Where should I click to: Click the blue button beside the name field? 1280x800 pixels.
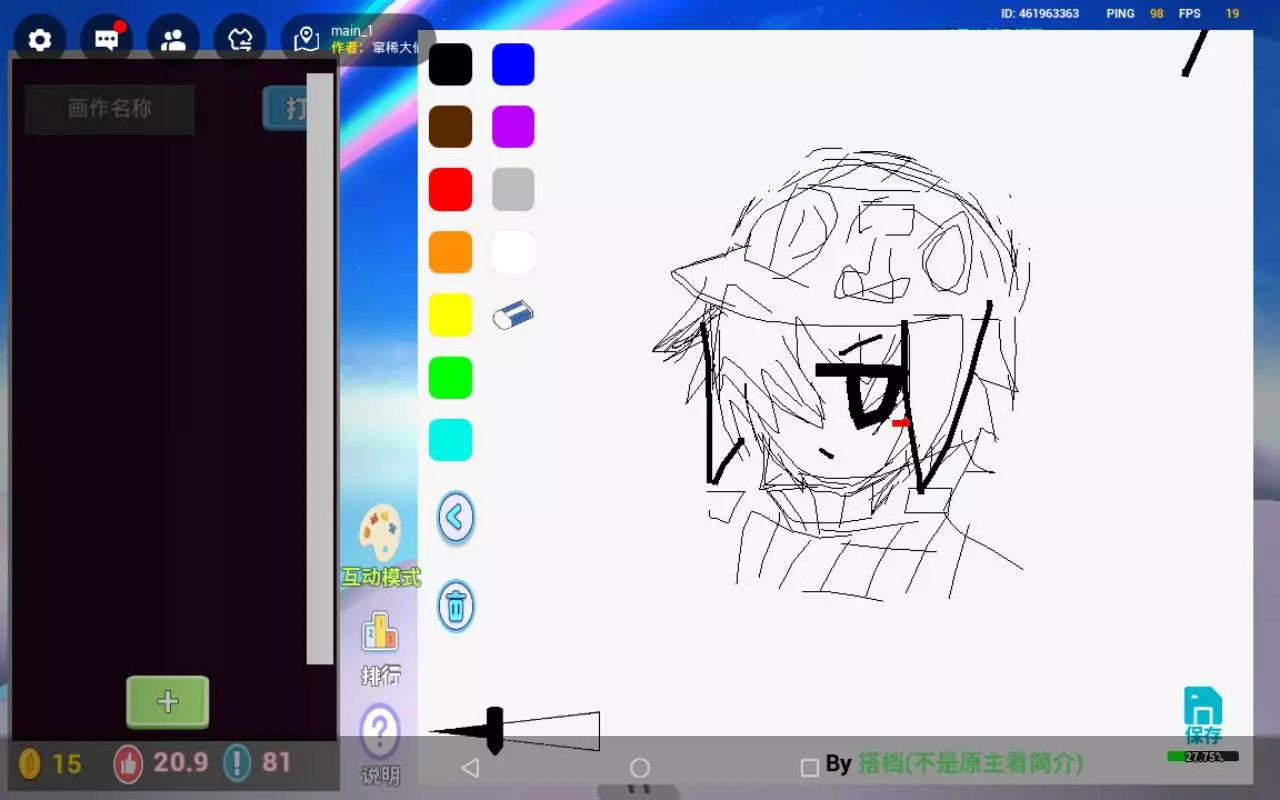point(285,108)
